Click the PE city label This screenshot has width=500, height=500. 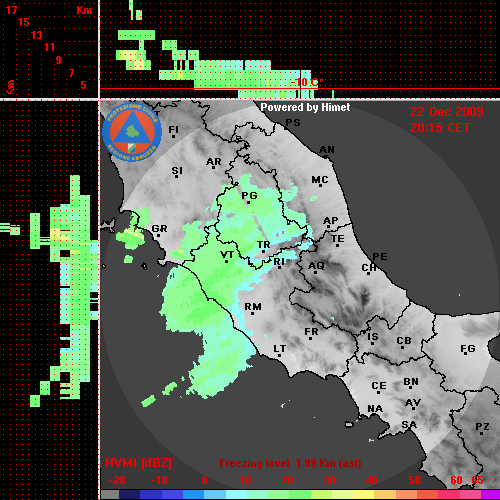coord(380,256)
